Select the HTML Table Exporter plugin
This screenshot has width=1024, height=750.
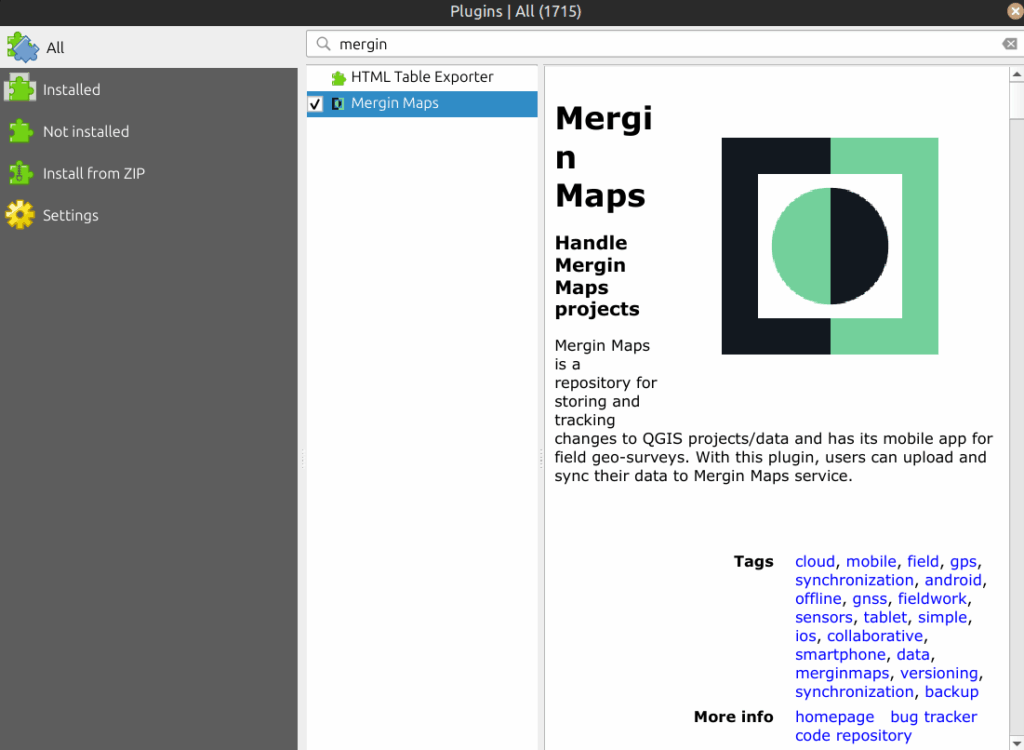click(x=422, y=77)
